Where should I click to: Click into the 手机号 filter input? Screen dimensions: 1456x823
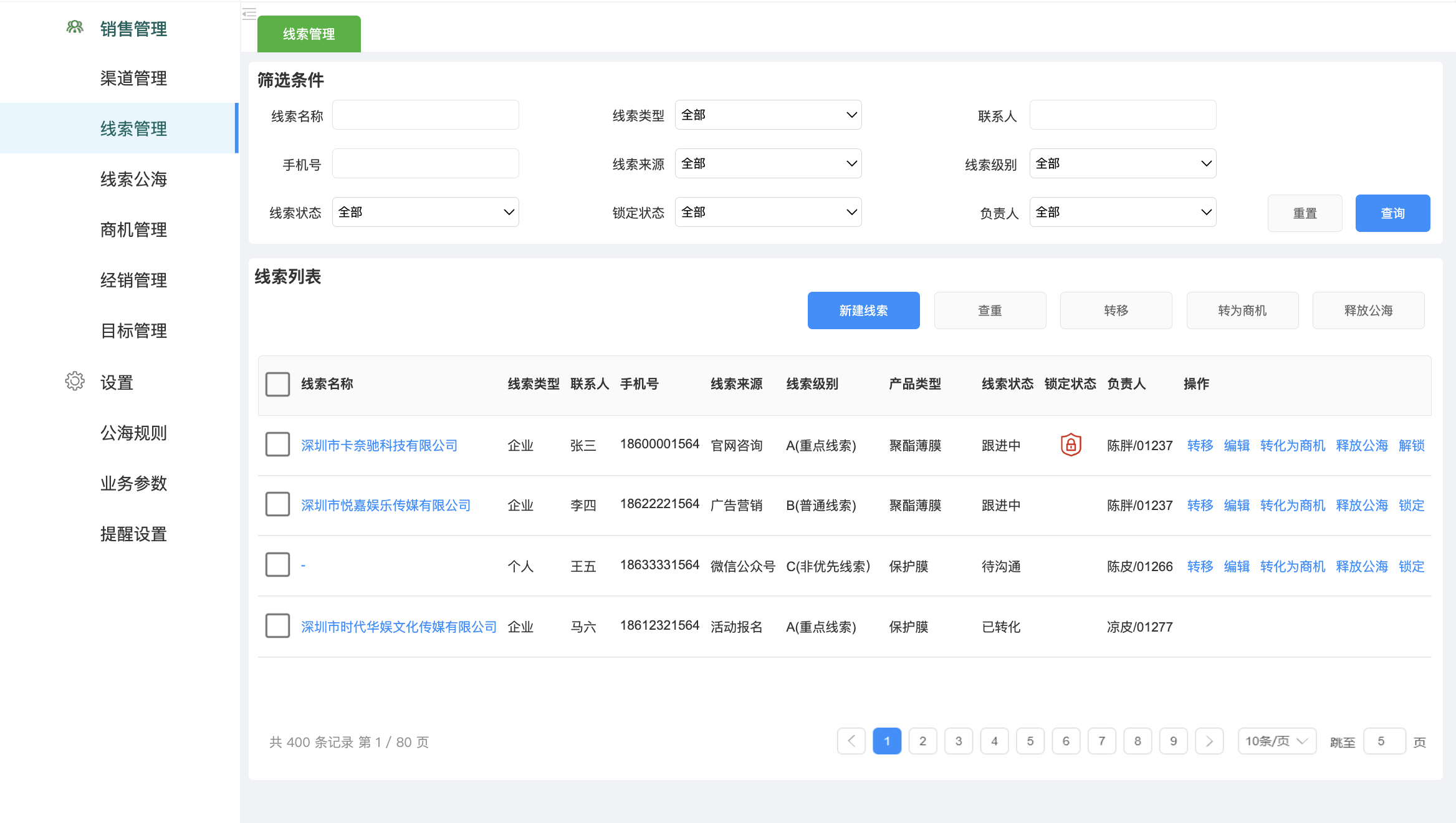click(426, 163)
